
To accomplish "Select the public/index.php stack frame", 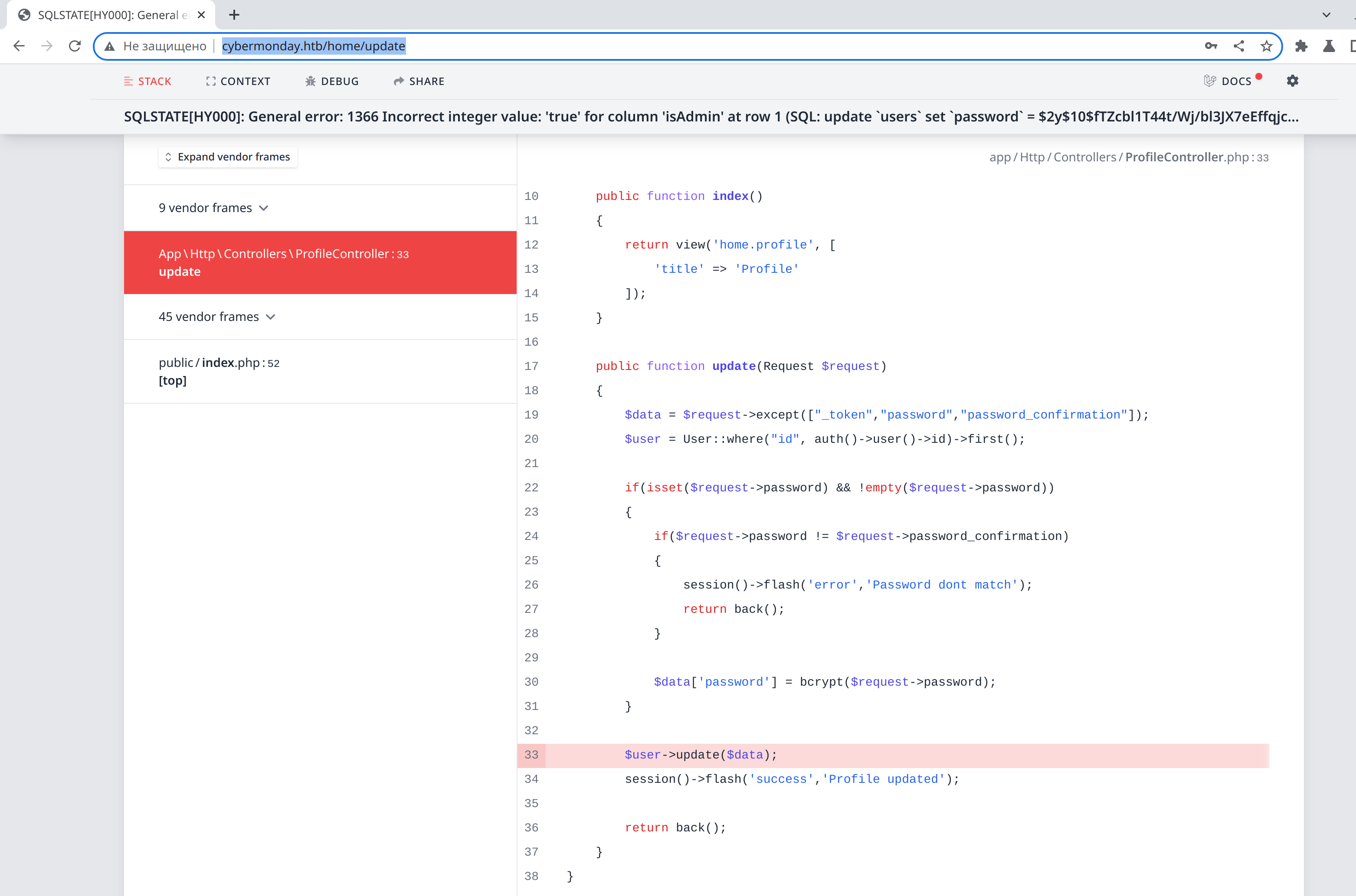I will point(320,371).
